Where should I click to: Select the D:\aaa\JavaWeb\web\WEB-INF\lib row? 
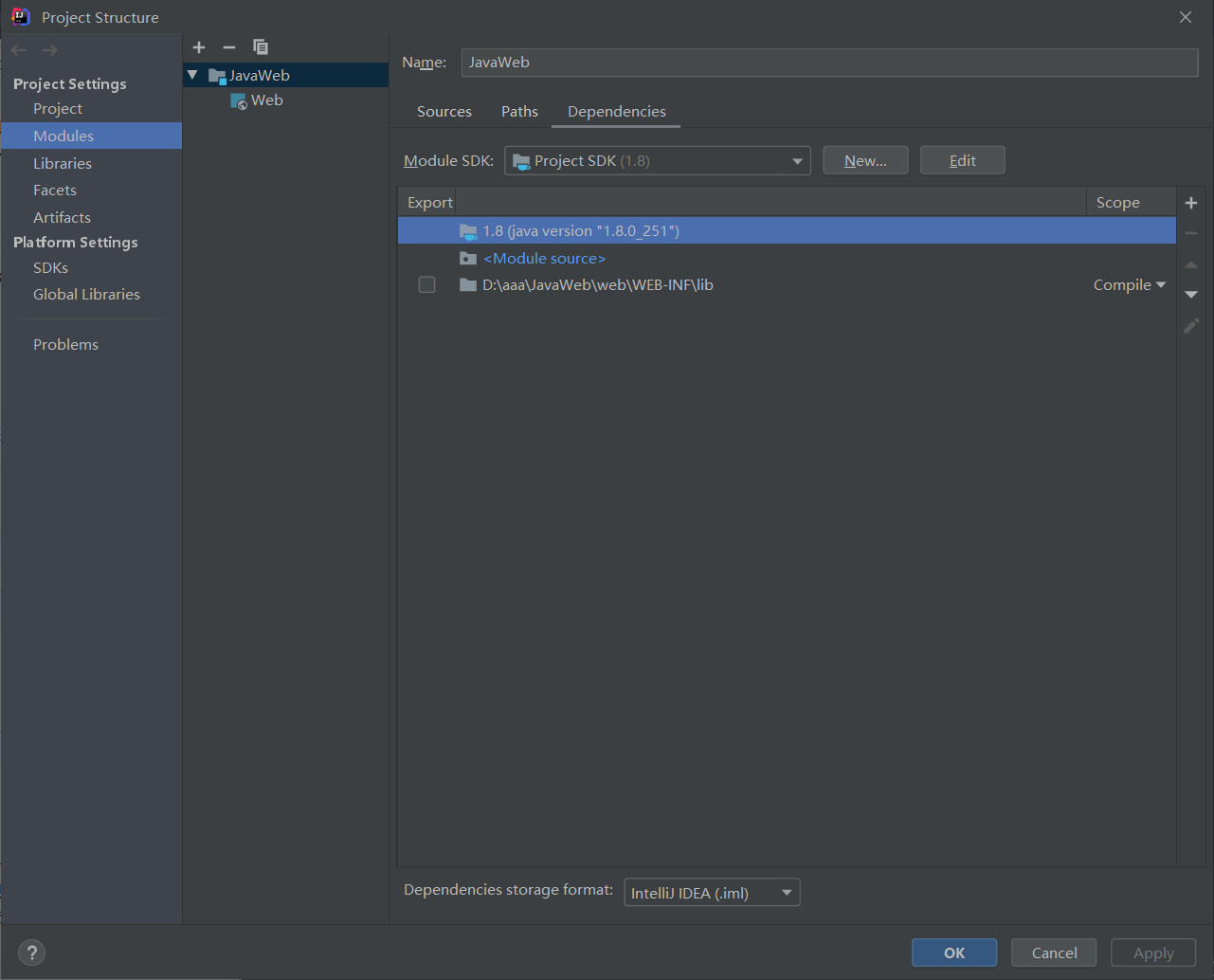(x=787, y=284)
